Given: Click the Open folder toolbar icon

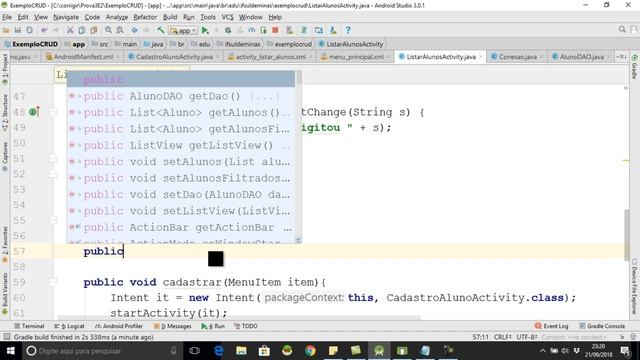Looking at the screenshot, I should [x=6, y=30].
